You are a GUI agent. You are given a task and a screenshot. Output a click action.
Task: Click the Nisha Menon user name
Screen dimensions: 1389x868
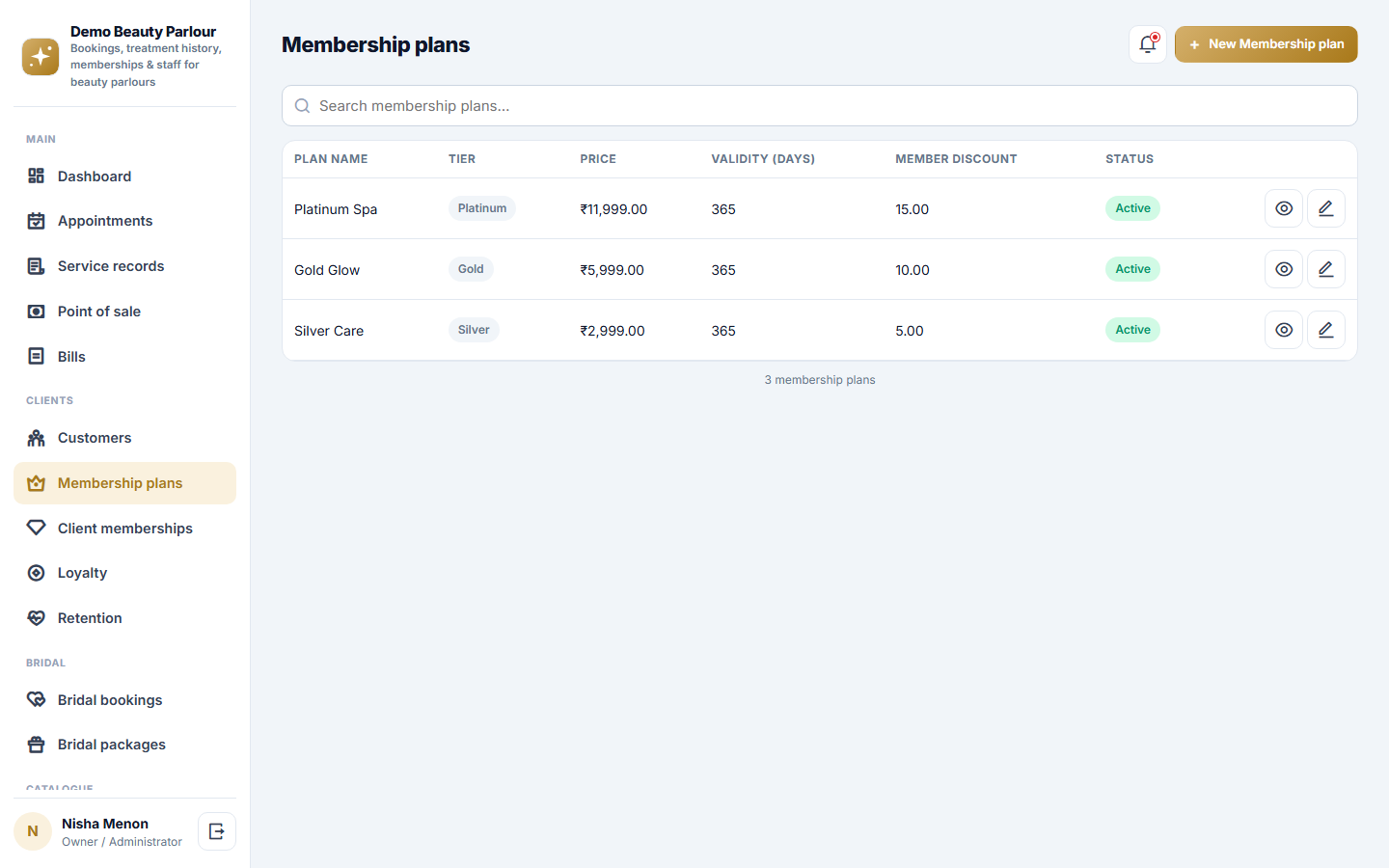(x=105, y=824)
